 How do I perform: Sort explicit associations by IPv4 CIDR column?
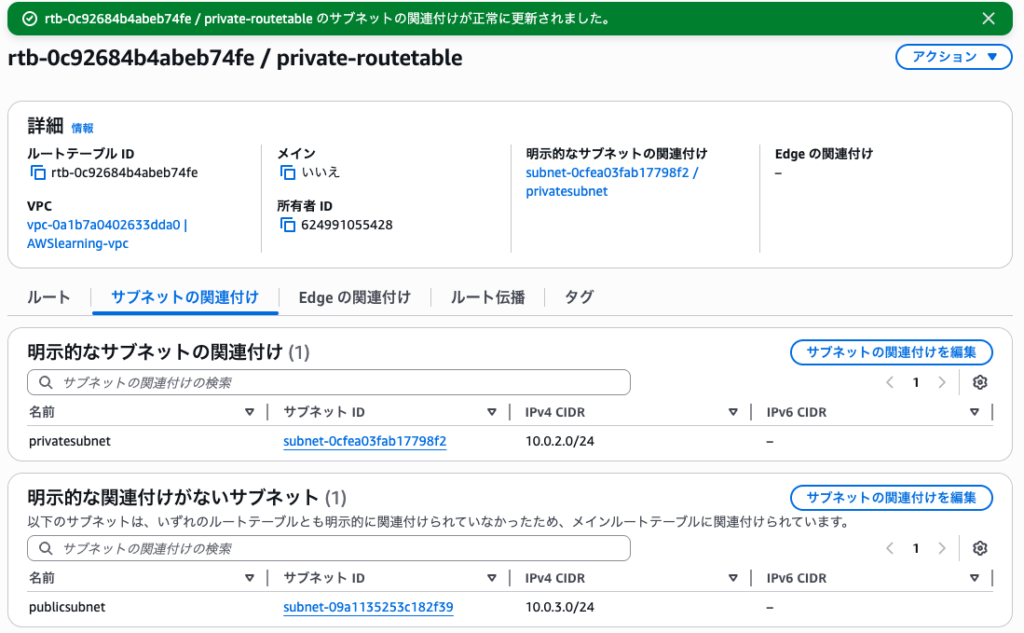pyautogui.click(x=733, y=412)
